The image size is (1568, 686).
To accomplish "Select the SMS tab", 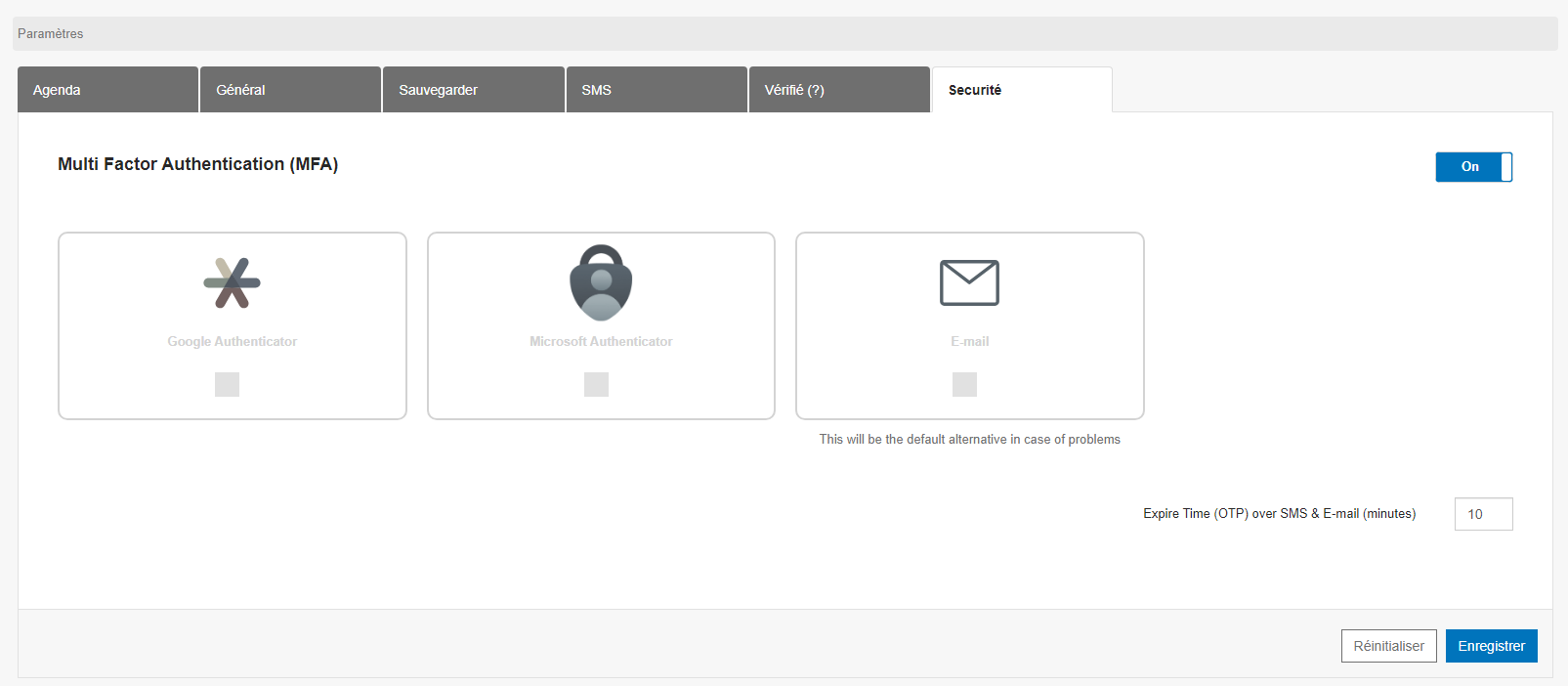I will (656, 90).
